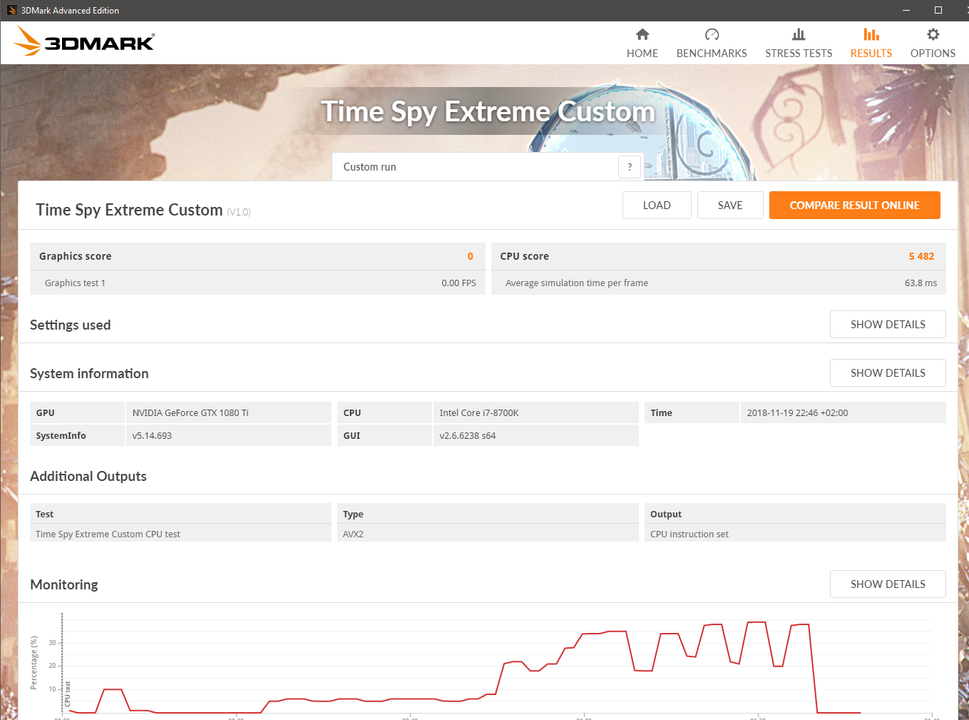Click the SAVE button
Image resolution: width=969 pixels, height=720 pixels.
click(x=730, y=205)
